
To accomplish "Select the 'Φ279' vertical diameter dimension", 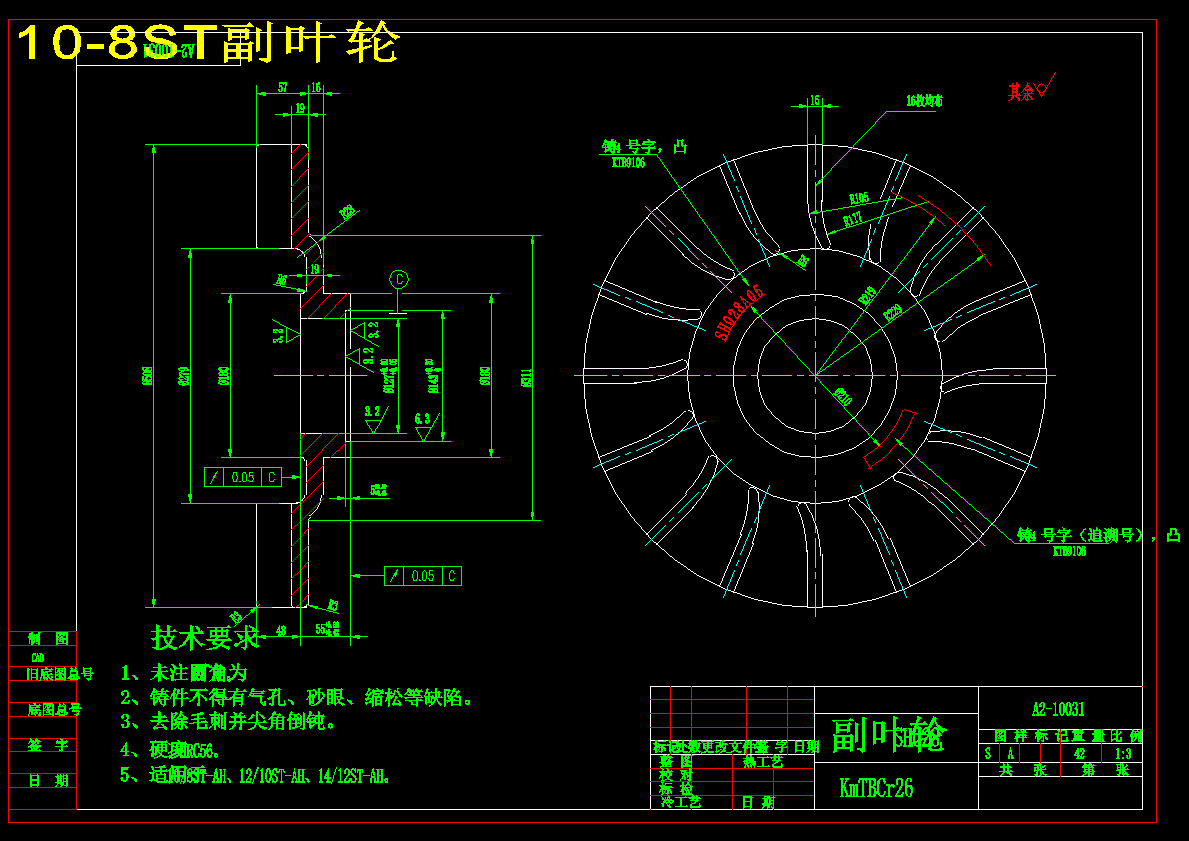I will [184, 375].
